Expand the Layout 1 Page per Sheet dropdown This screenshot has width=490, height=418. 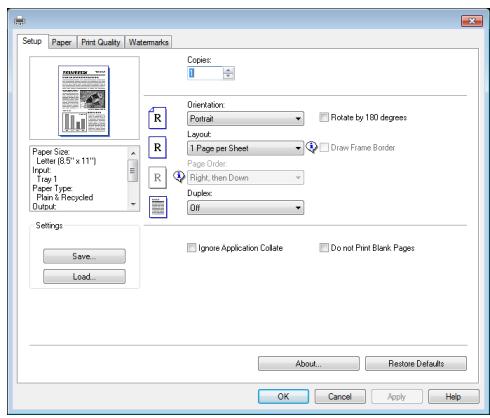(x=245, y=148)
